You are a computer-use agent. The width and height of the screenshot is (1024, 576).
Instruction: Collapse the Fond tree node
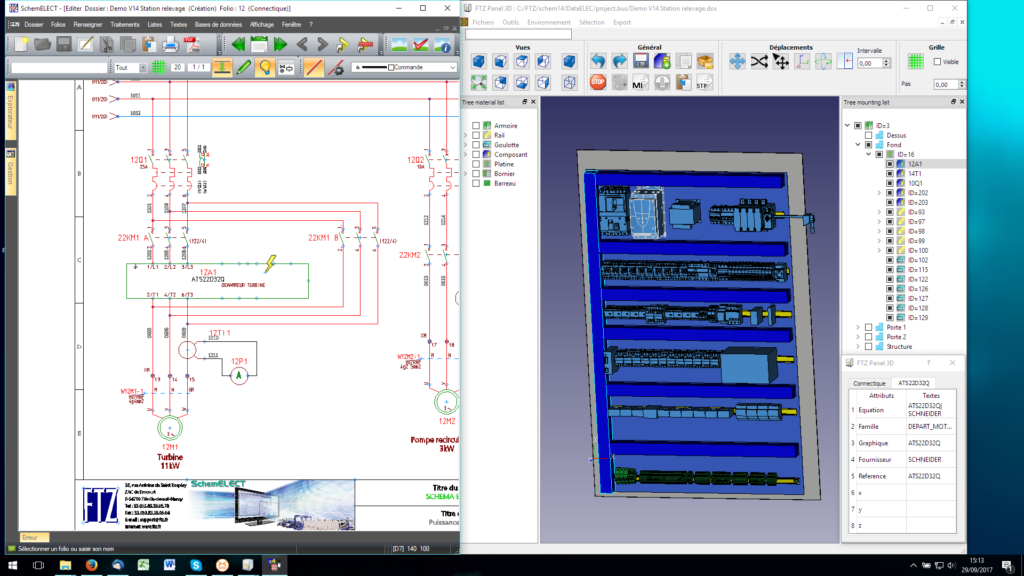tap(858, 145)
